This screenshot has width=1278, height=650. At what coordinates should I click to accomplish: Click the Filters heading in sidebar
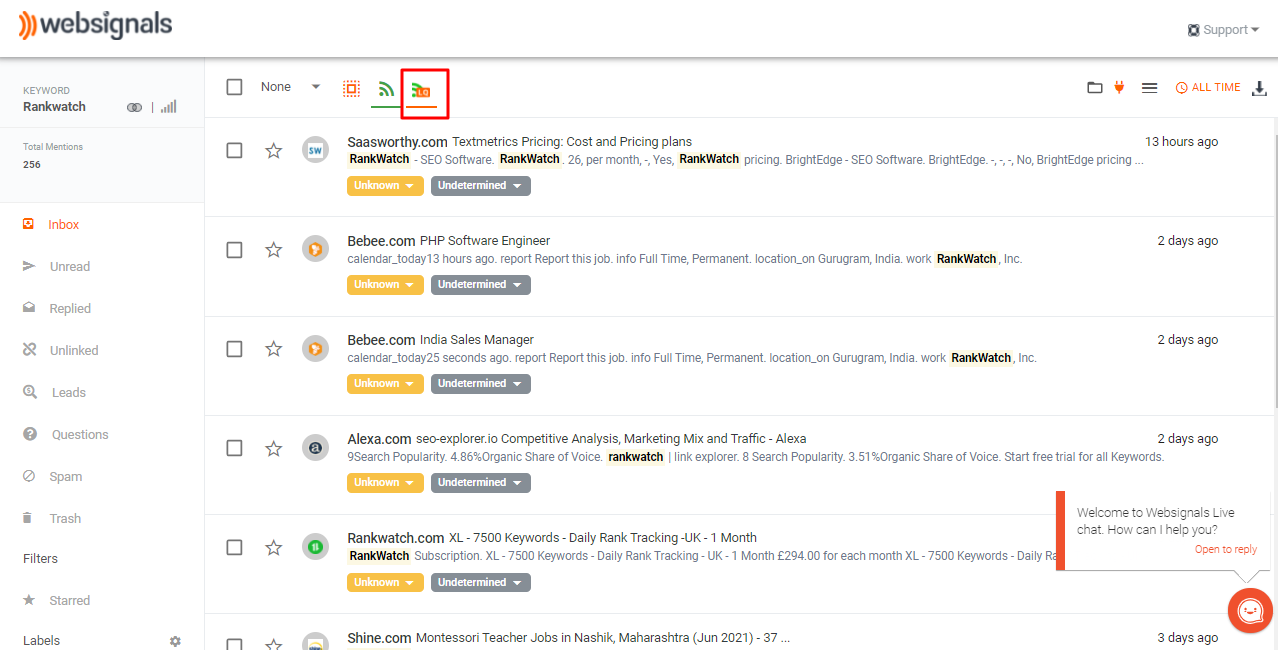pos(40,559)
